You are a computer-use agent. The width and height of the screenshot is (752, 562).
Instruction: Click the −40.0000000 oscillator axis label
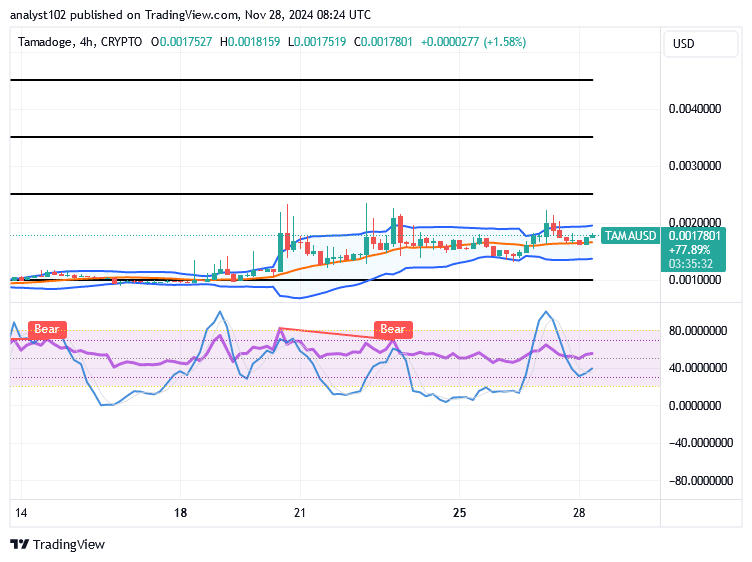tap(701, 443)
